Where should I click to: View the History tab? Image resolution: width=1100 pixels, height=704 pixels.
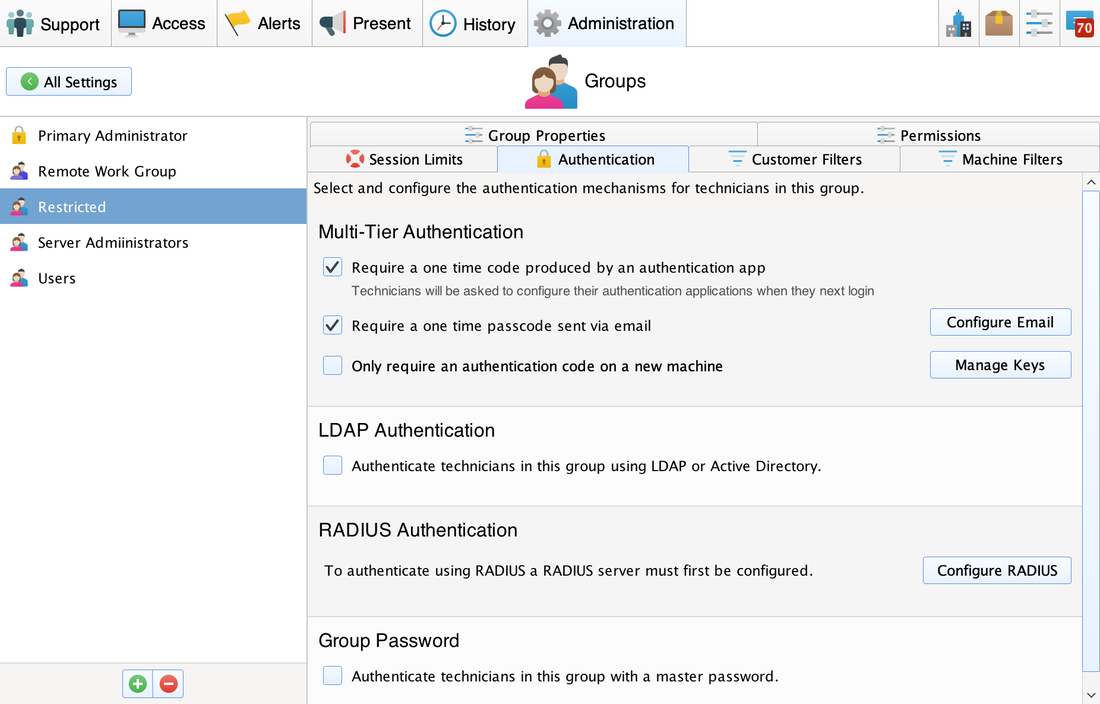(475, 23)
